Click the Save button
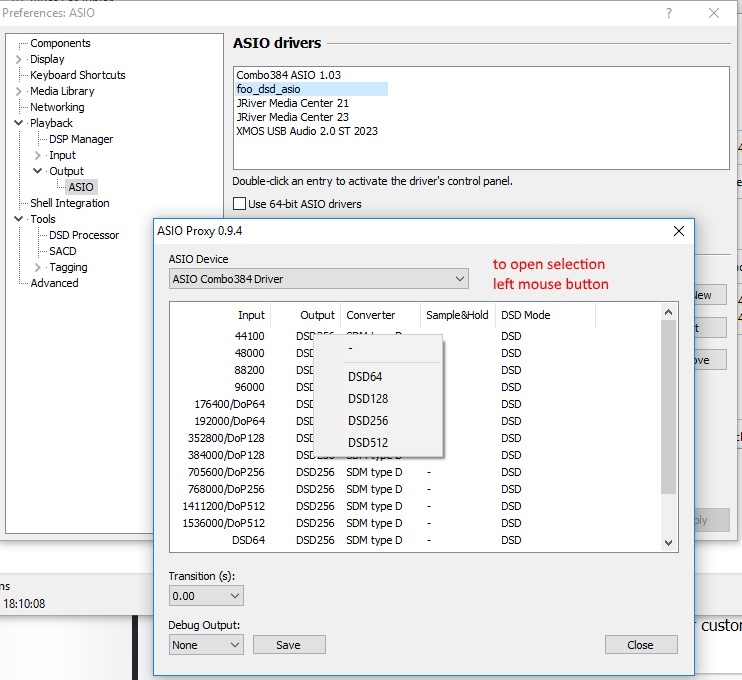The width and height of the screenshot is (742, 680). tap(288, 645)
